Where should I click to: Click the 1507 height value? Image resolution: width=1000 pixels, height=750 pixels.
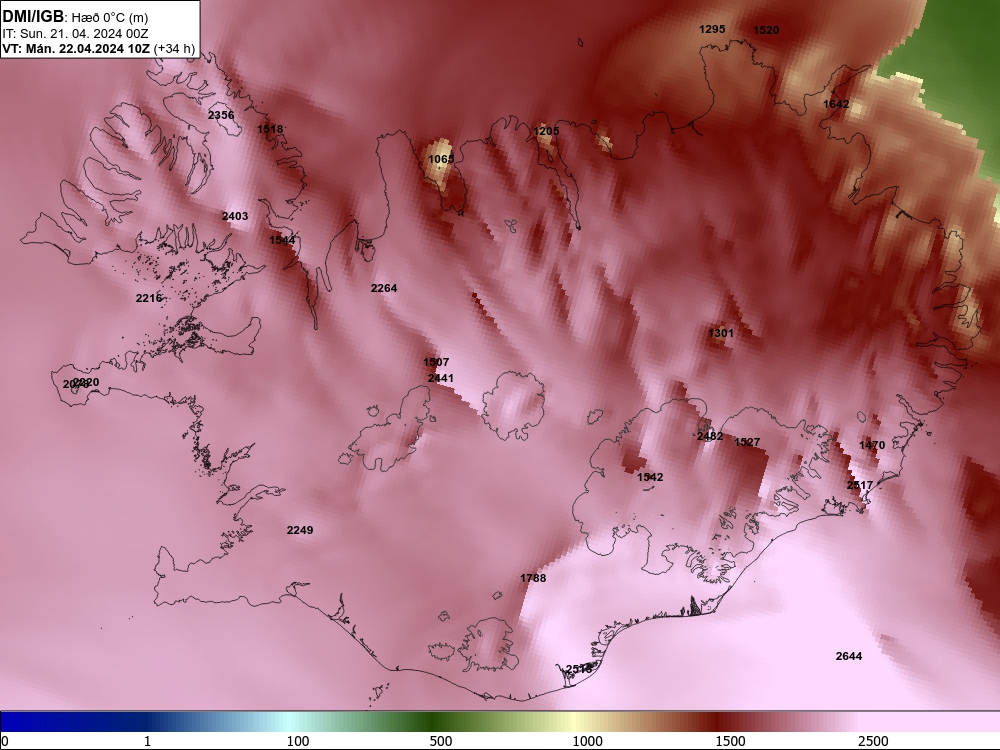[x=436, y=362]
